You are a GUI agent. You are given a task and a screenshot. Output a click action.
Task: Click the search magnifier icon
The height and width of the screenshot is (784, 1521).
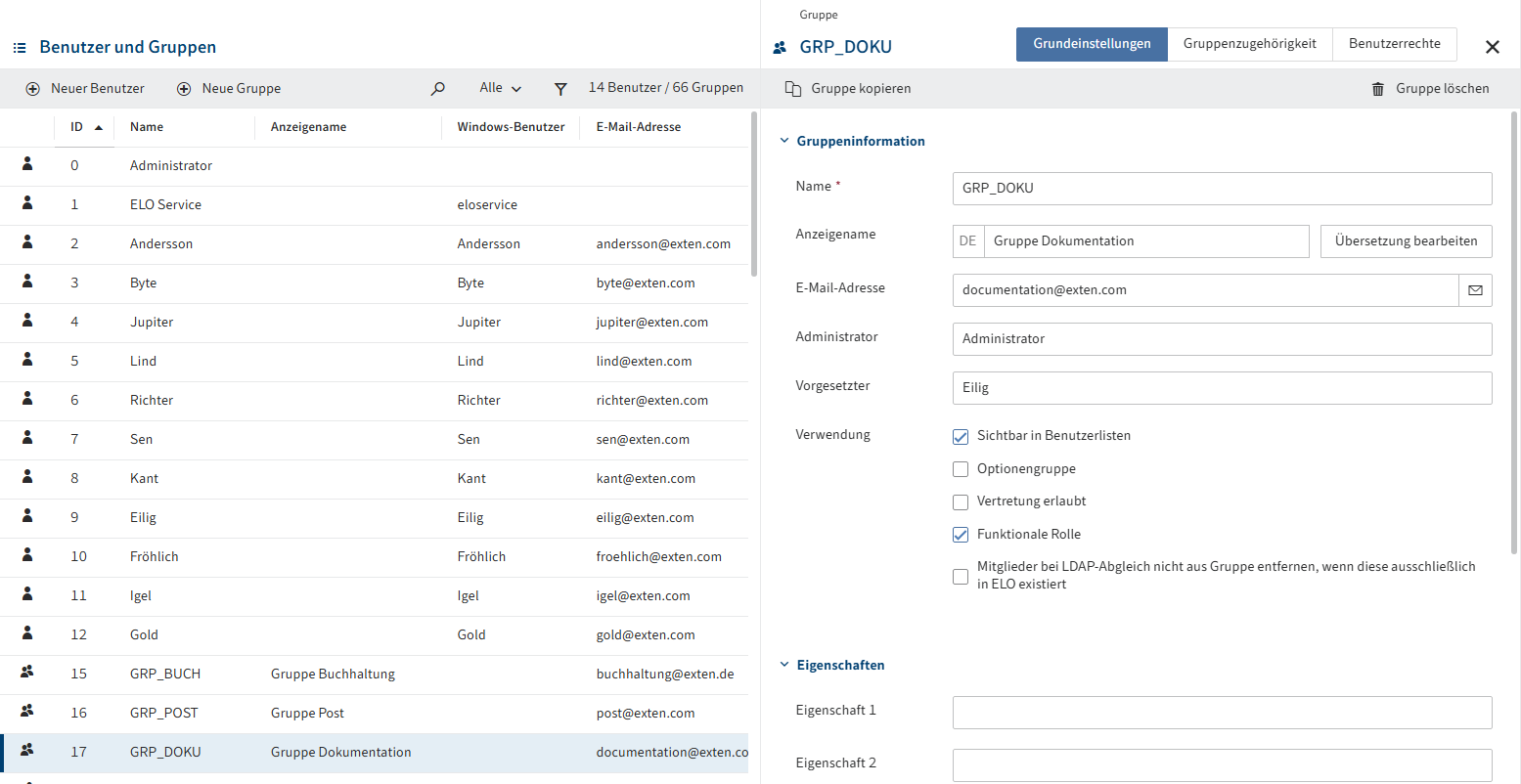[x=438, y=89]
